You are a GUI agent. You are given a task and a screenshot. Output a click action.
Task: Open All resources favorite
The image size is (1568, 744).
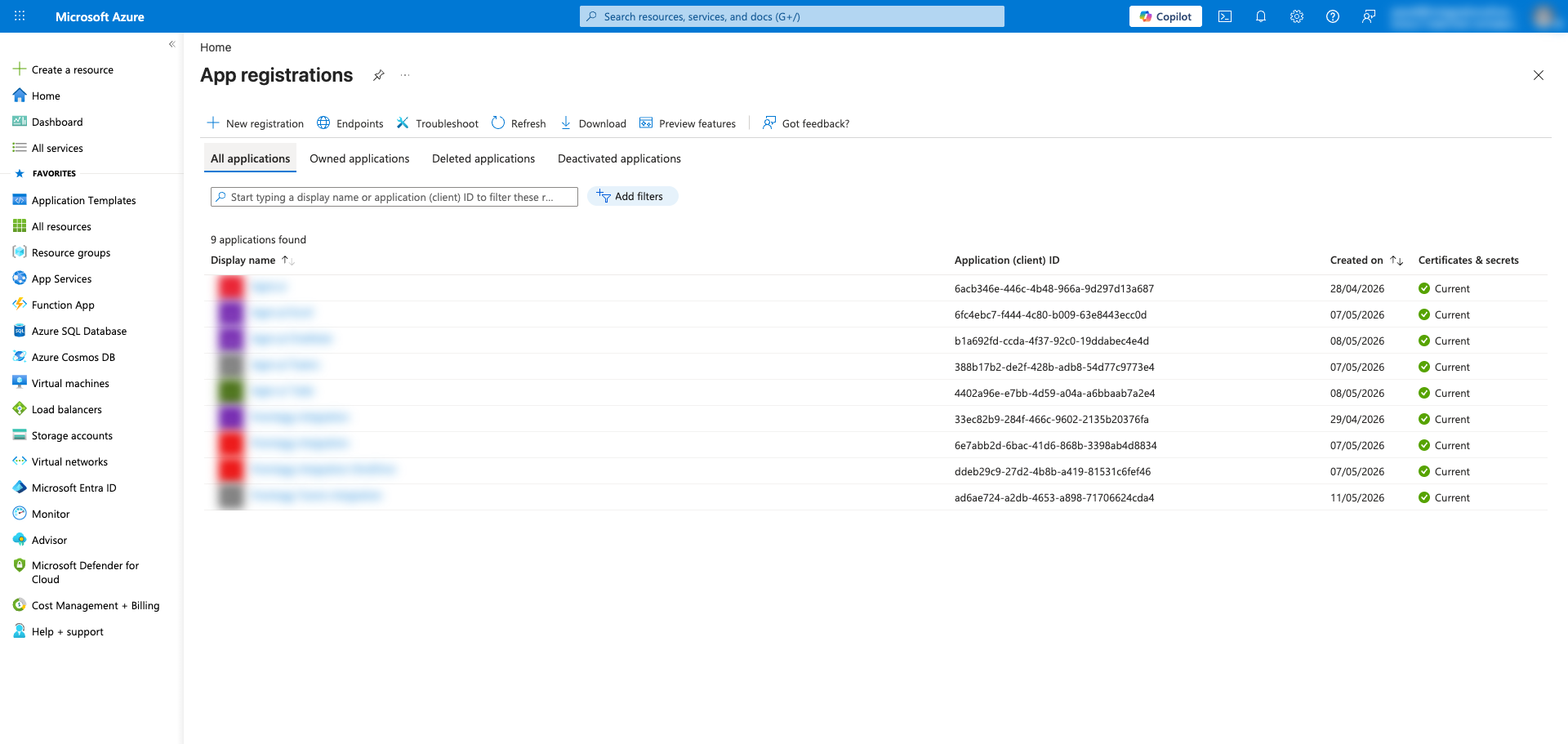(x=61, y=226)
